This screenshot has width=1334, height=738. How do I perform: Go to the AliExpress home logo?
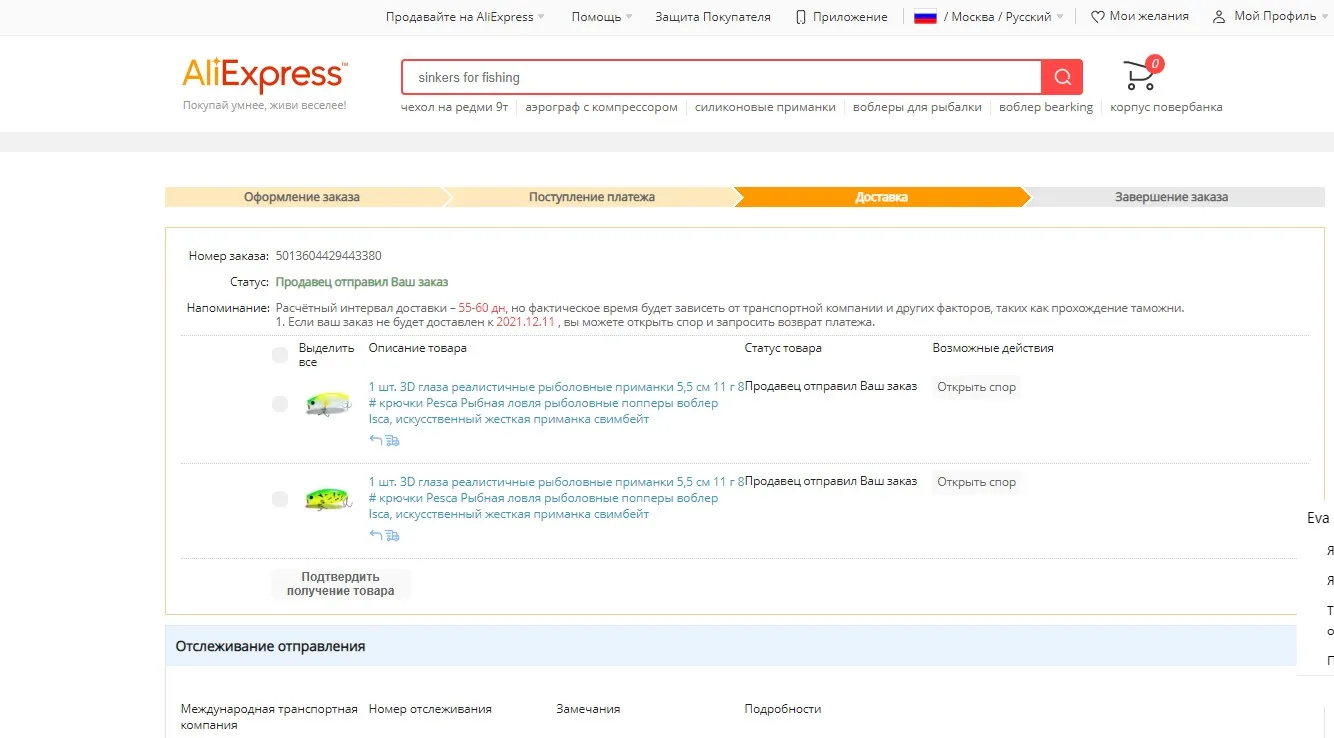coord(264,75)
